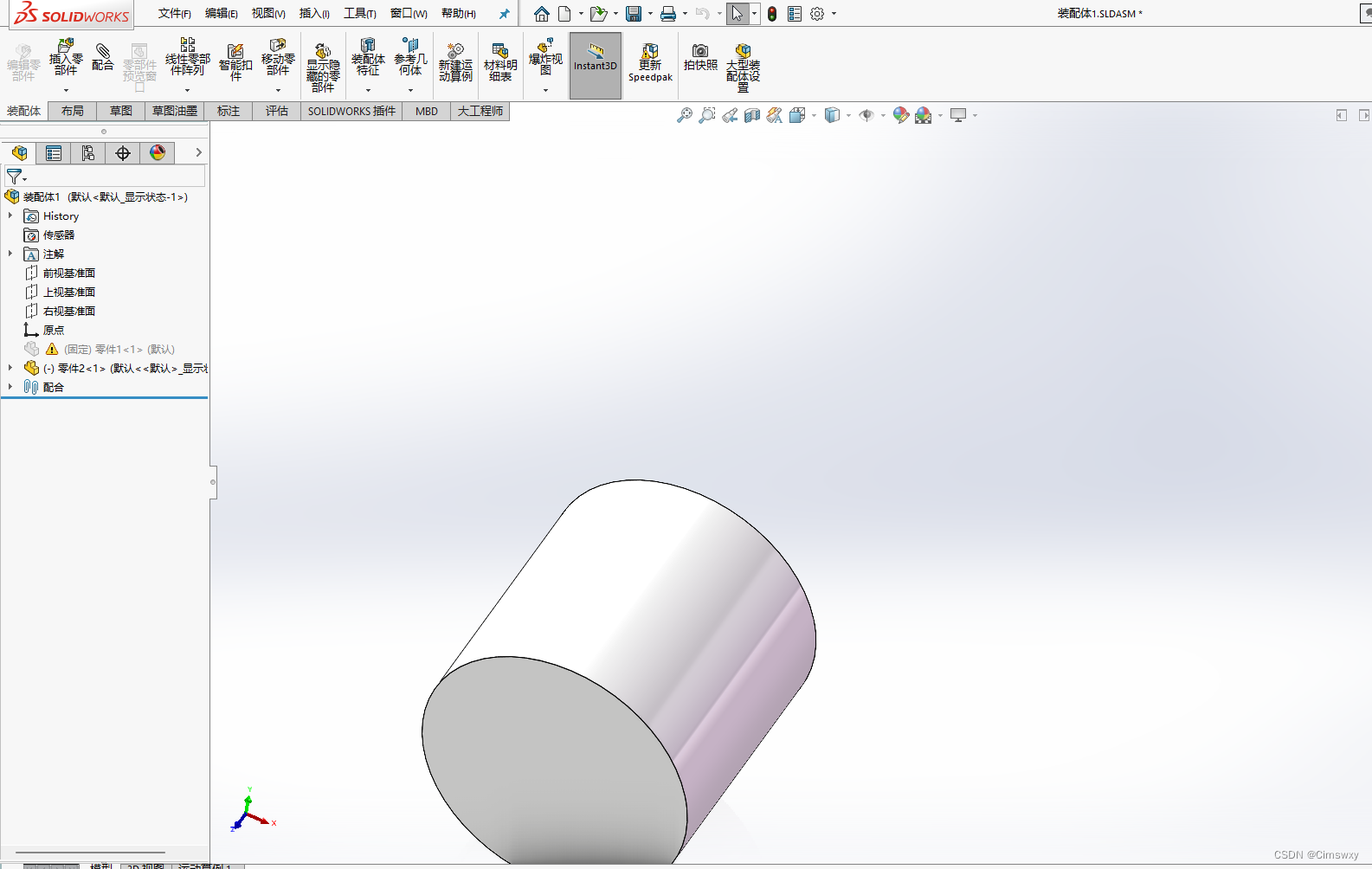Click Take Snapshot (拍快照) camera icon
Screen dimensions: 1372x869
700,57
